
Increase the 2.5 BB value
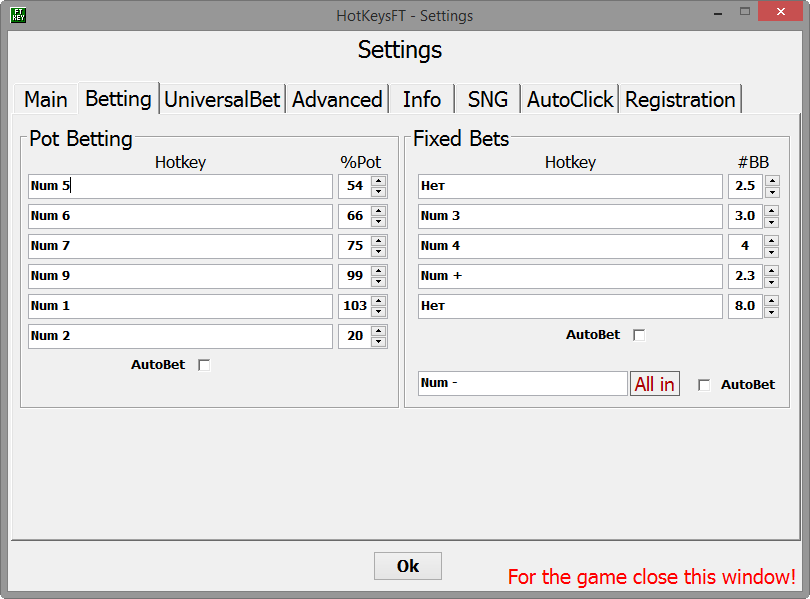tap(772, 181)
